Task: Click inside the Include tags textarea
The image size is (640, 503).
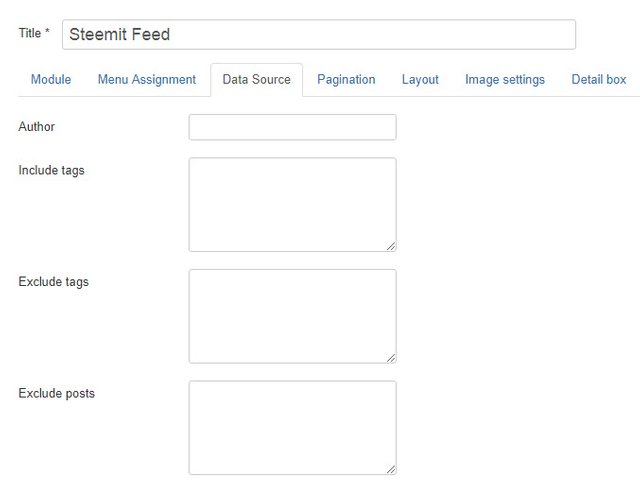Action: pyautogui.click(x=292, y=205)
